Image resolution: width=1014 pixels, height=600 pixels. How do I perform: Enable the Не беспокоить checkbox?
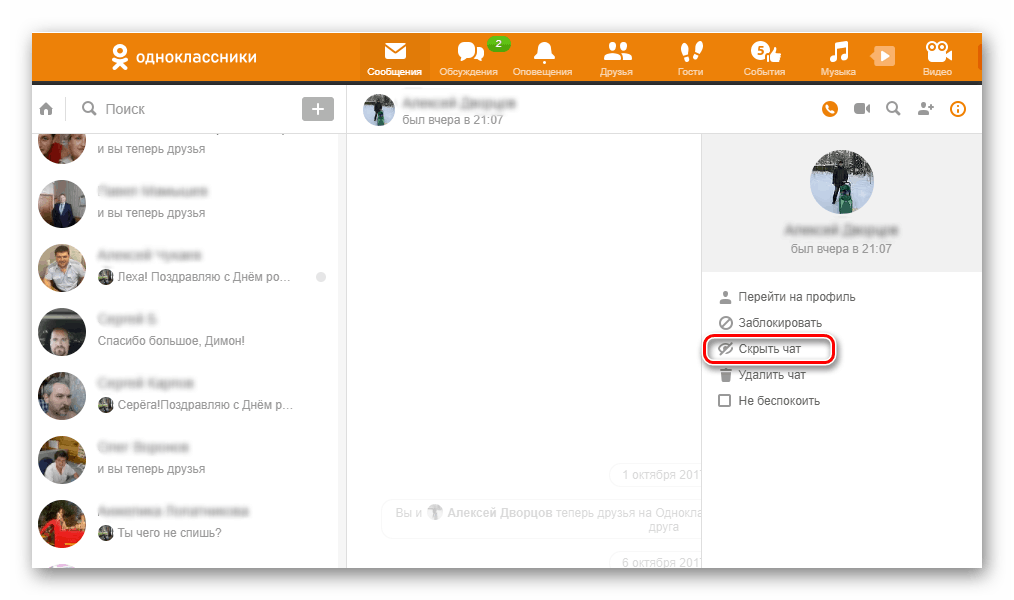pos(725,401)
